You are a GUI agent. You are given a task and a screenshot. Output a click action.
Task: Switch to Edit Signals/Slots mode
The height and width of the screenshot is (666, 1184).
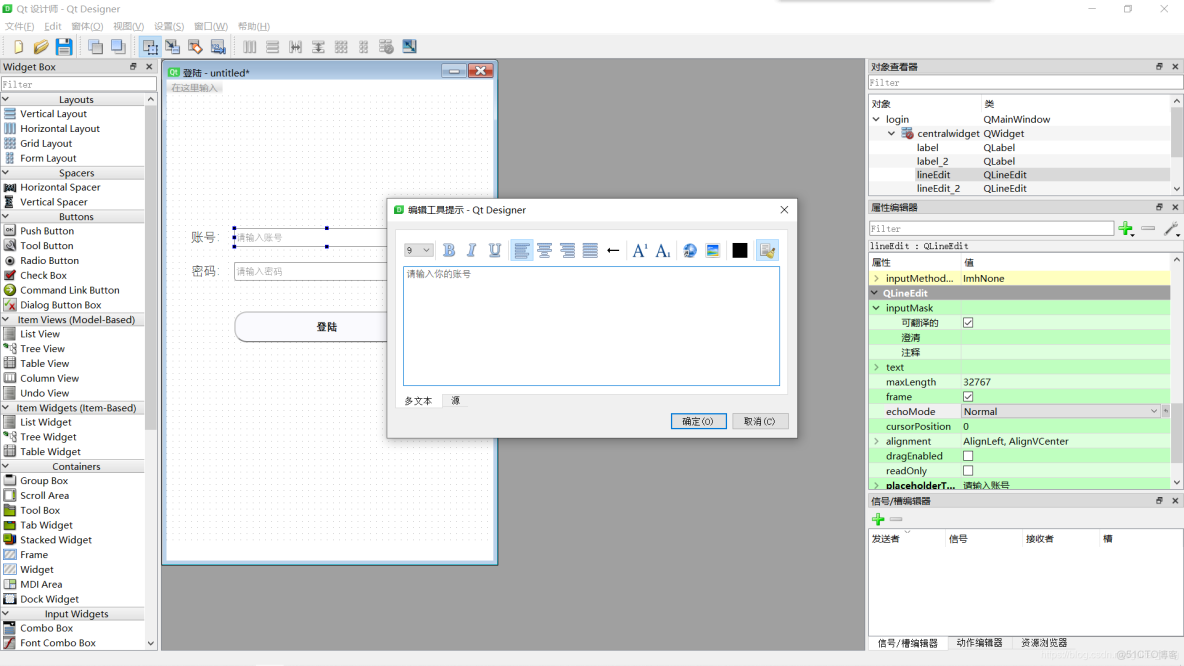click(172, 45)
